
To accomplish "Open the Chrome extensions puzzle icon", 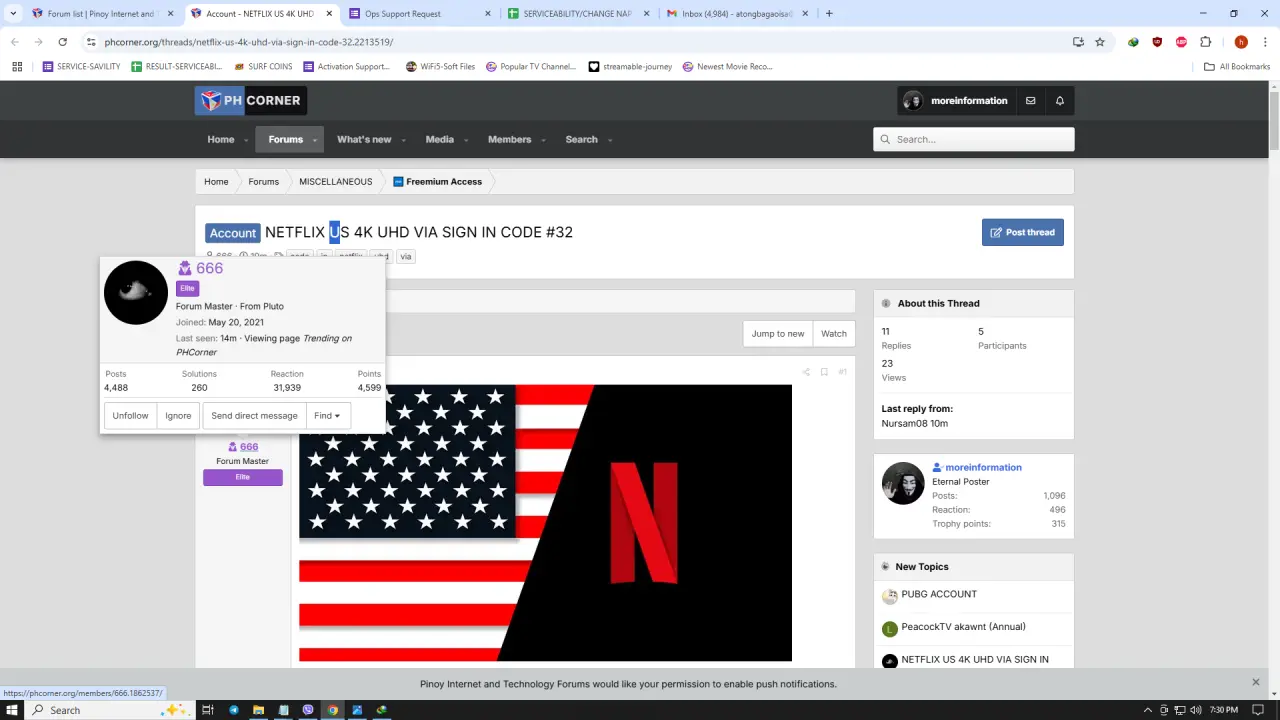I will (1205, 42).
